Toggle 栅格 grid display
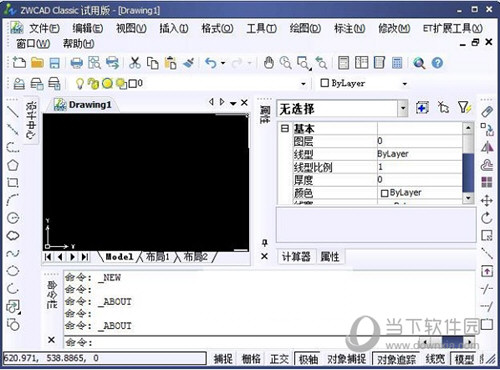500x370 pixels. 251,359
